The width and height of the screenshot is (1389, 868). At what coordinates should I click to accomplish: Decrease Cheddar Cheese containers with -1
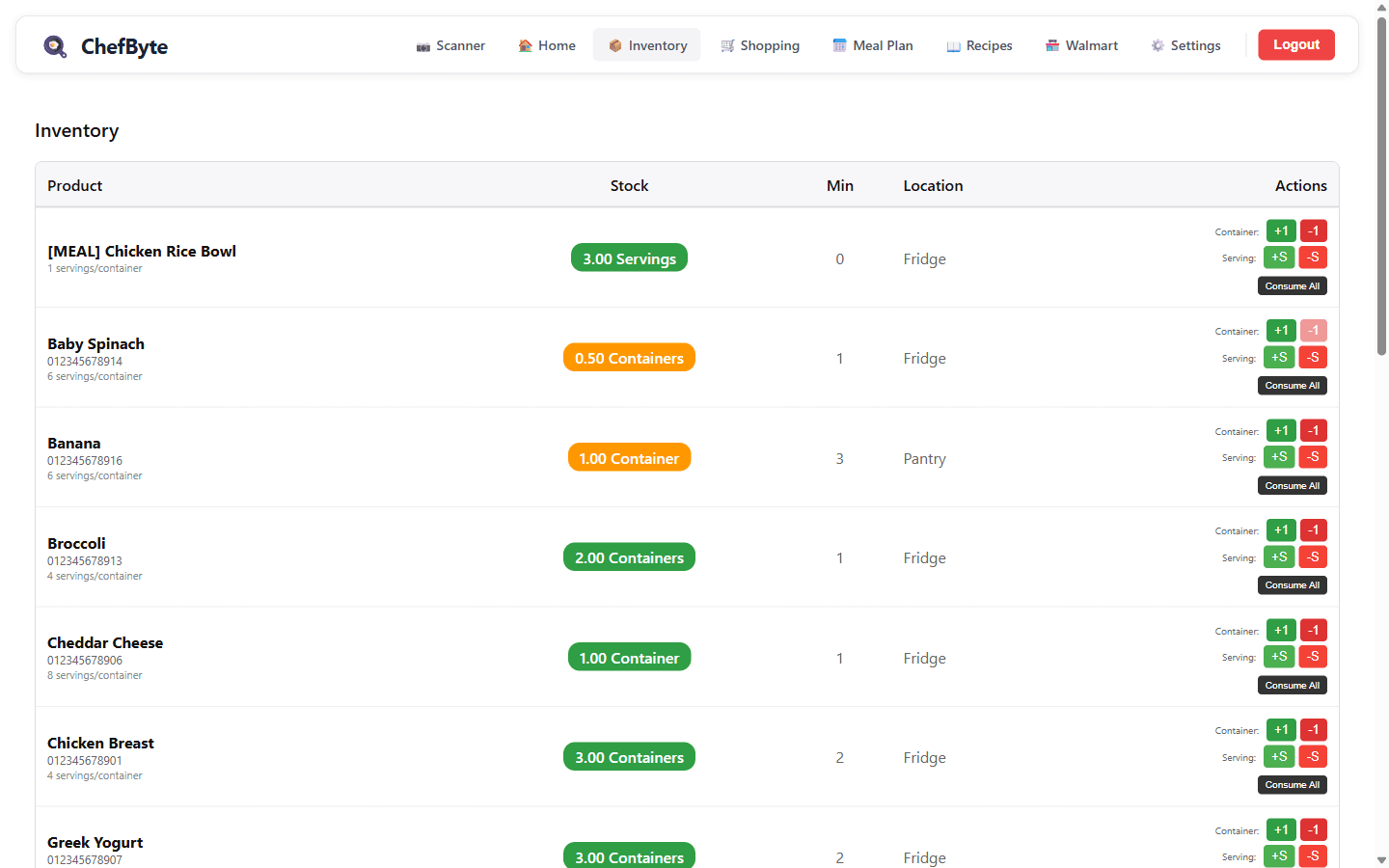[1313, 630]
